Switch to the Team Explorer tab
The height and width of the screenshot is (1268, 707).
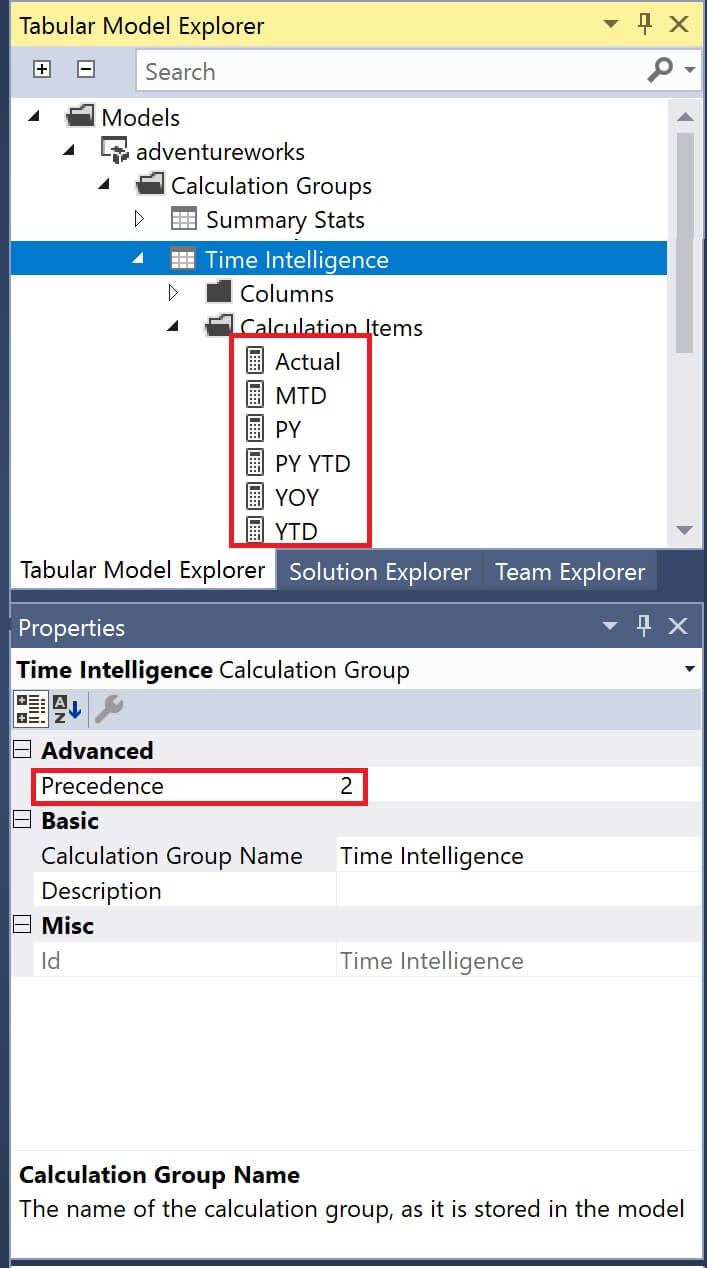pyautogui.click(x=570, y=572)
